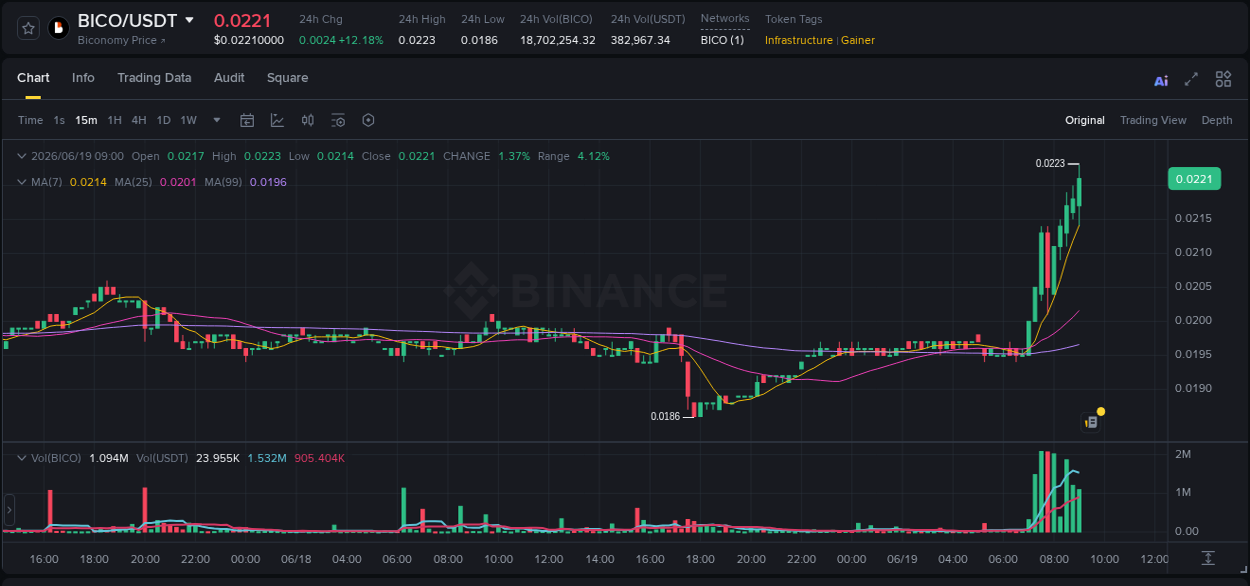
Task: Click the Vol(BICO) 1.094M value
Action: click(x=108, y=458)
